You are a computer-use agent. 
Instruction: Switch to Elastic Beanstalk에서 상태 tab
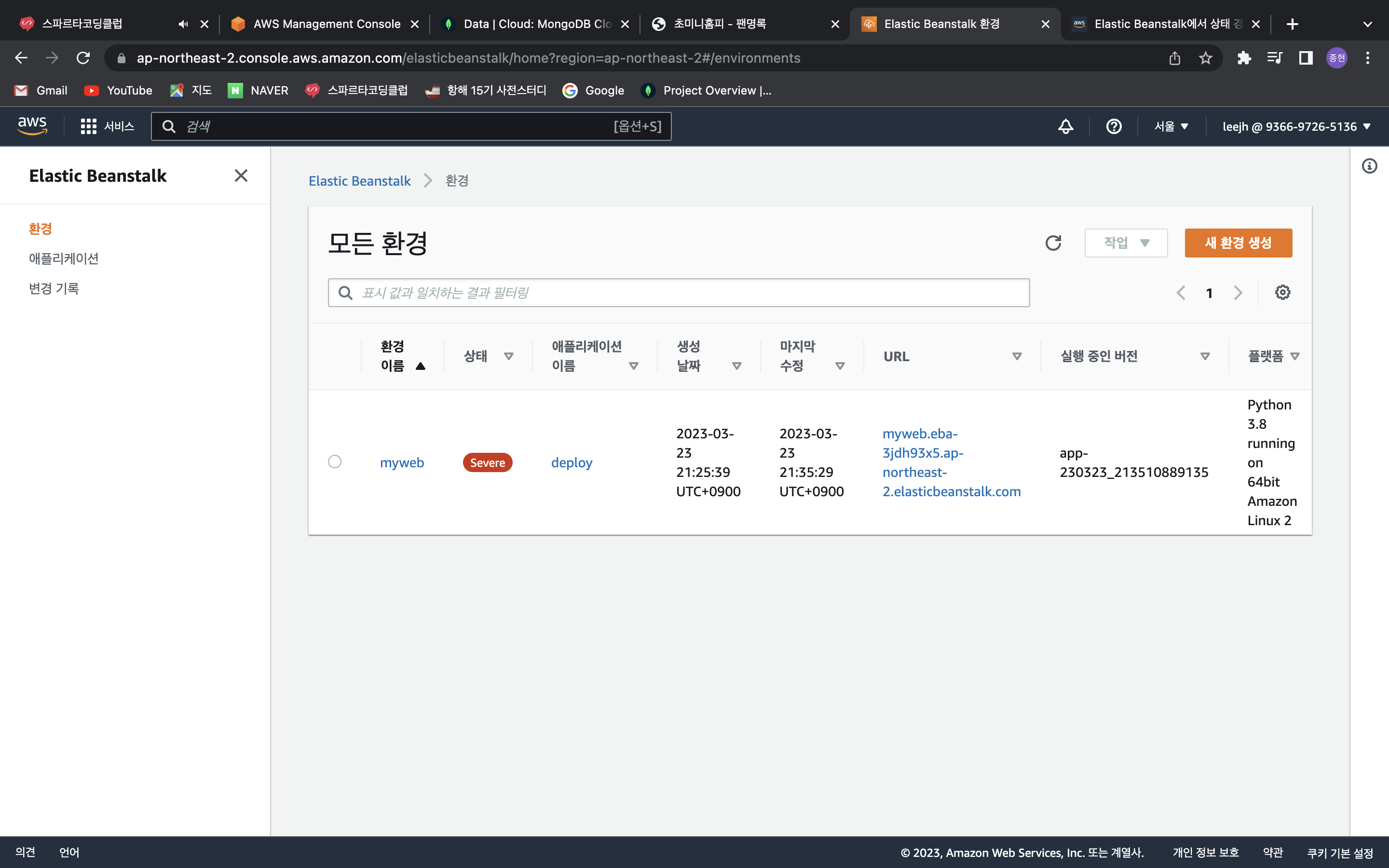(x=1165, y=24)
